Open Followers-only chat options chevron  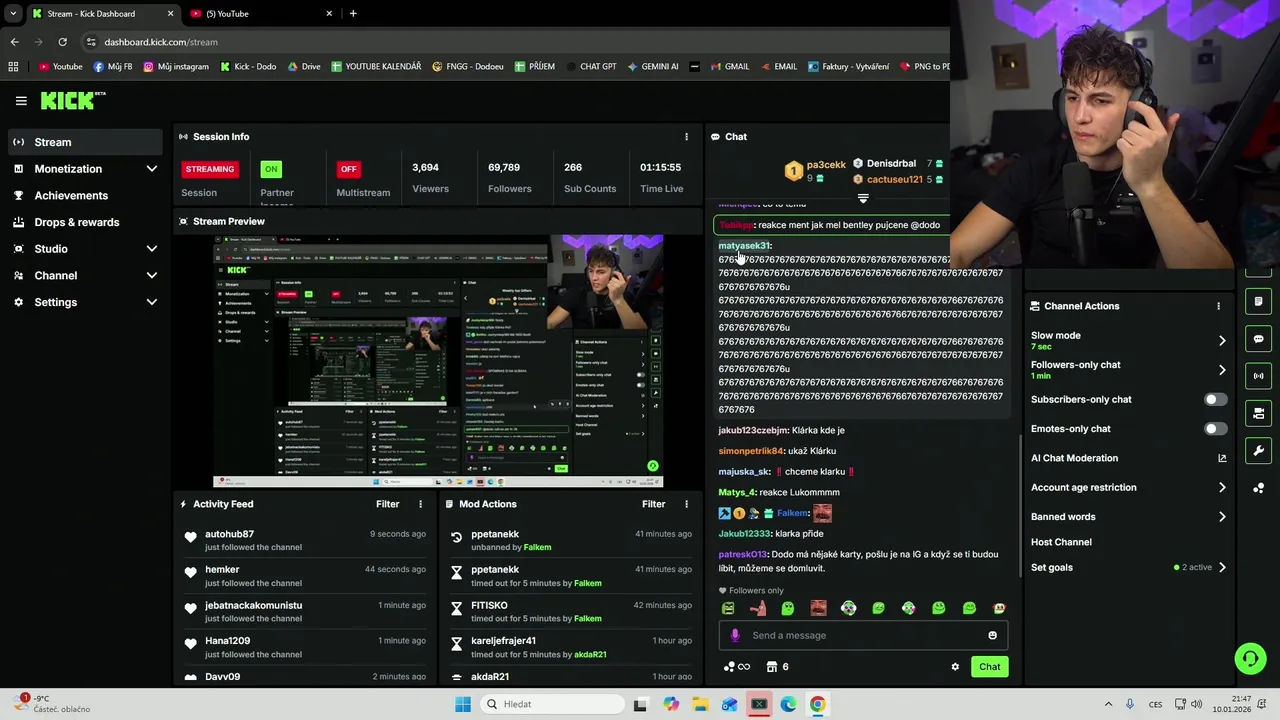pyautogui.click(x=1222, y=370)
